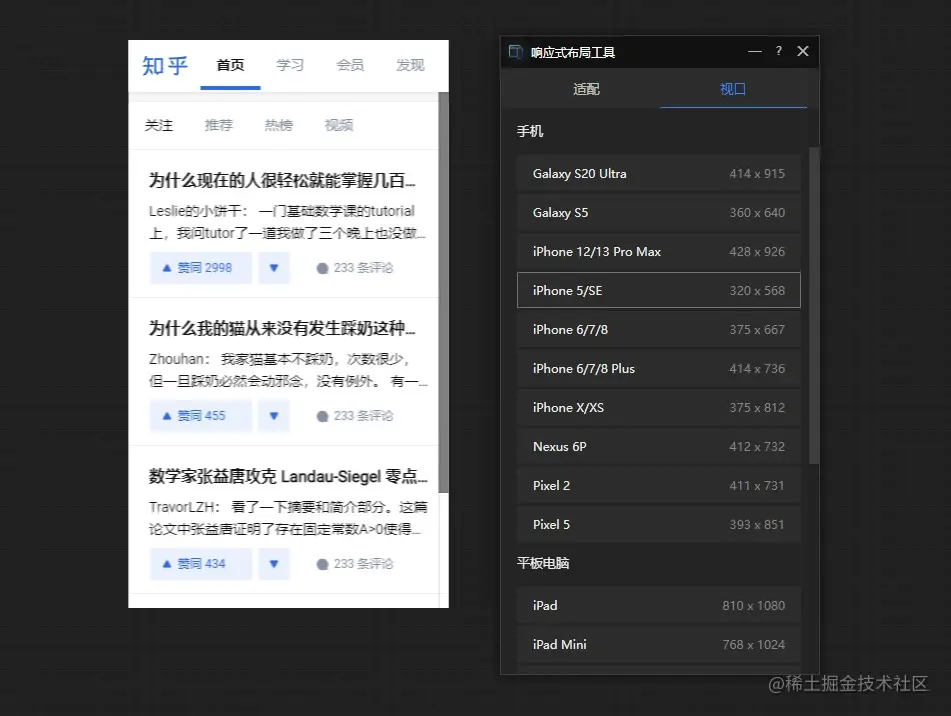Click the 平板电脑 section heading

[543, 563]
